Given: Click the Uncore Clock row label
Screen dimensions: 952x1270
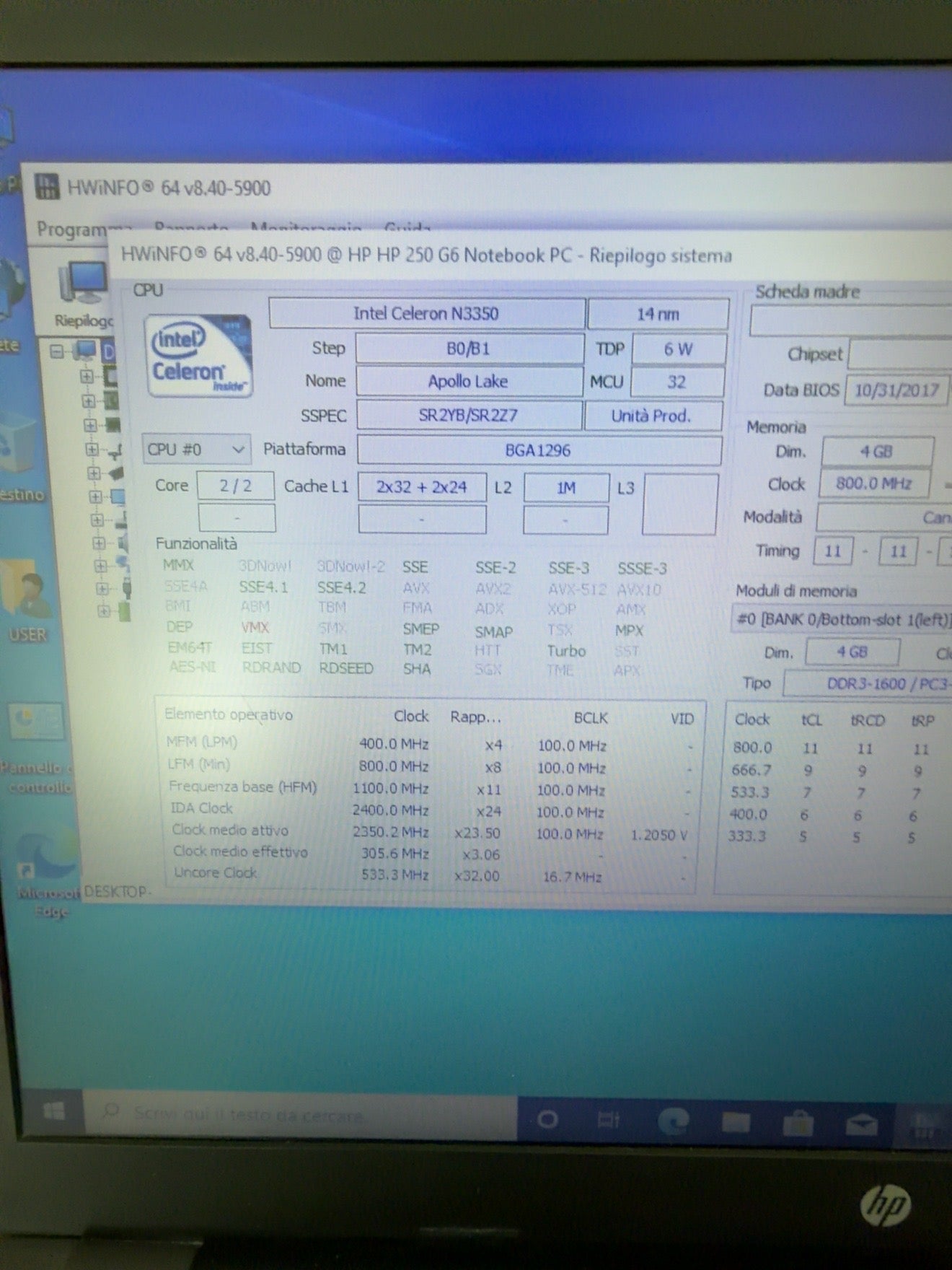Looking at the screenshot, I should tap(215, 872).
